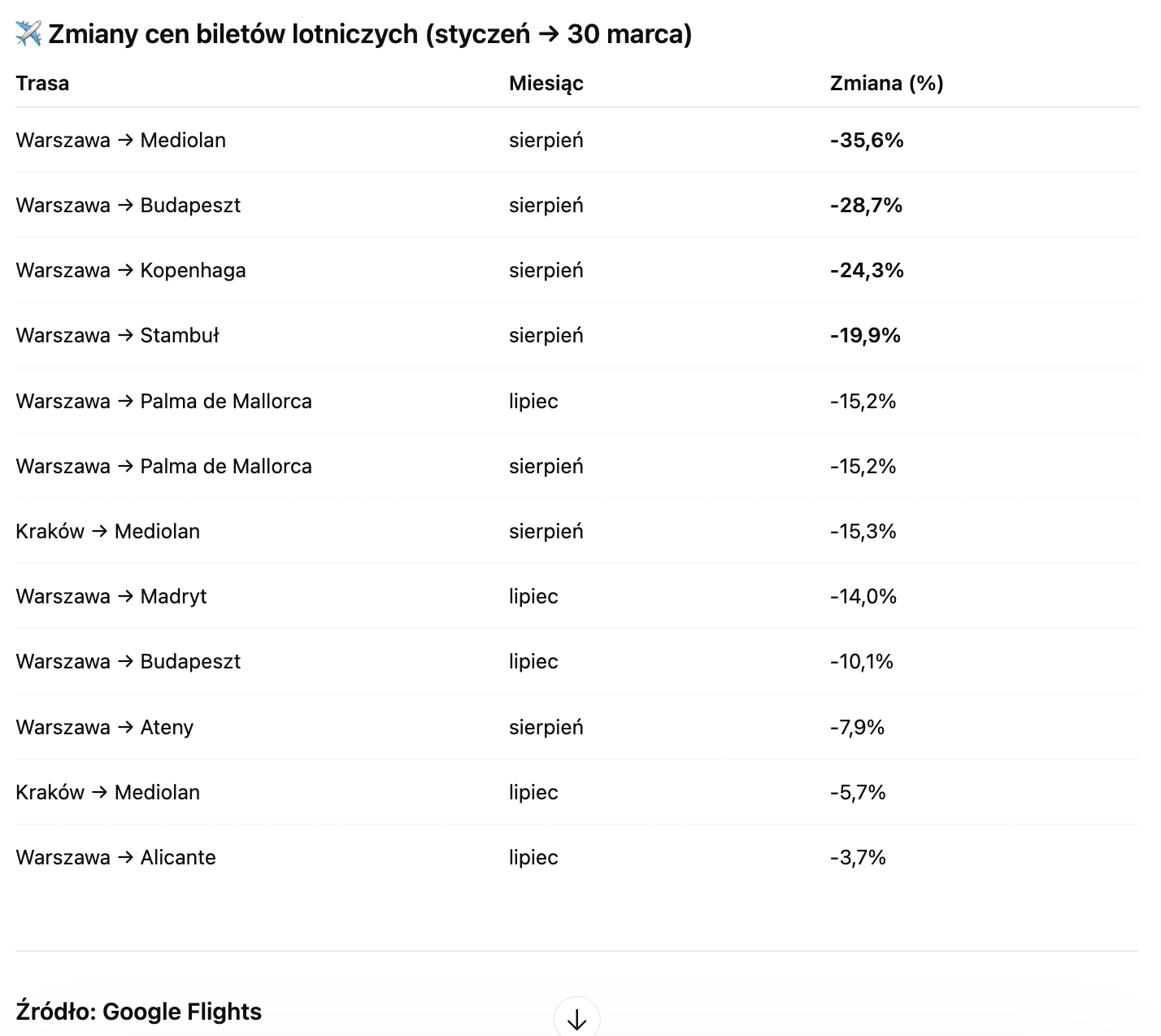Click the Trasa column header
This screenshot has height=1036, width=1161.
click(42, 83)
